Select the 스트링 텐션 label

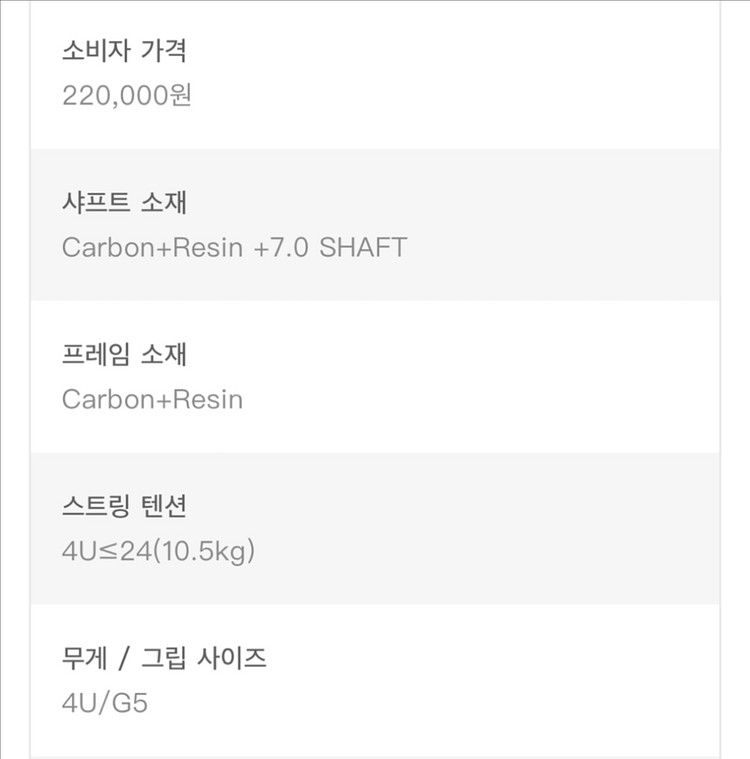point(124,506)
